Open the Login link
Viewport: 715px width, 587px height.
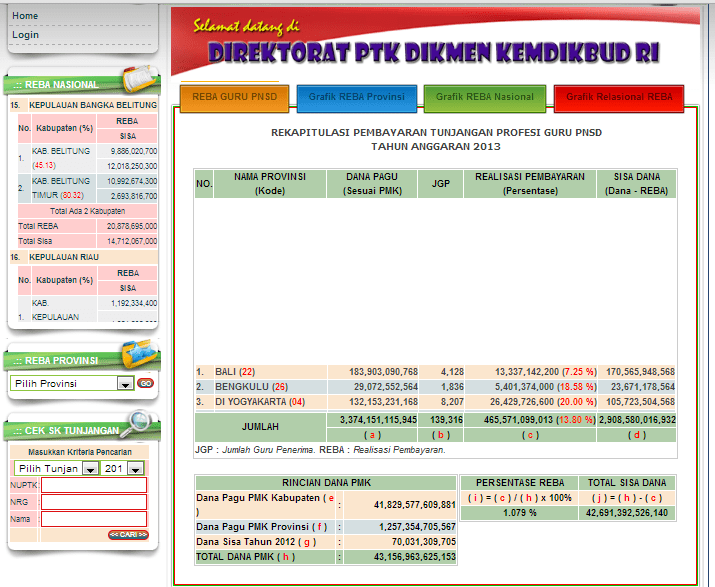pos(26,35)
